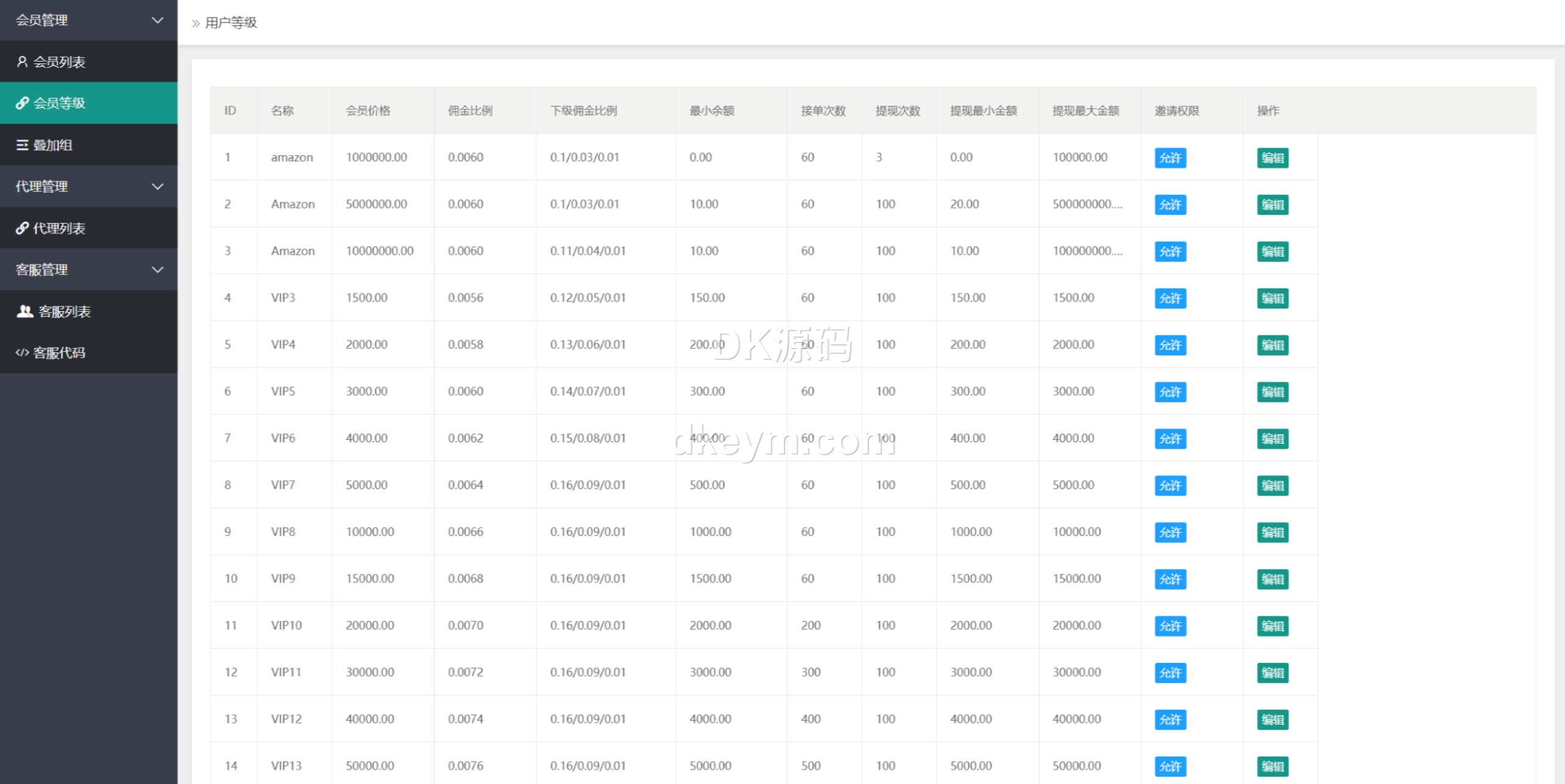The image size is (1565, 784).
Task: Click 编辑 button for VIP12 row
Action: pyautogui.click(x=1272, y=720)
